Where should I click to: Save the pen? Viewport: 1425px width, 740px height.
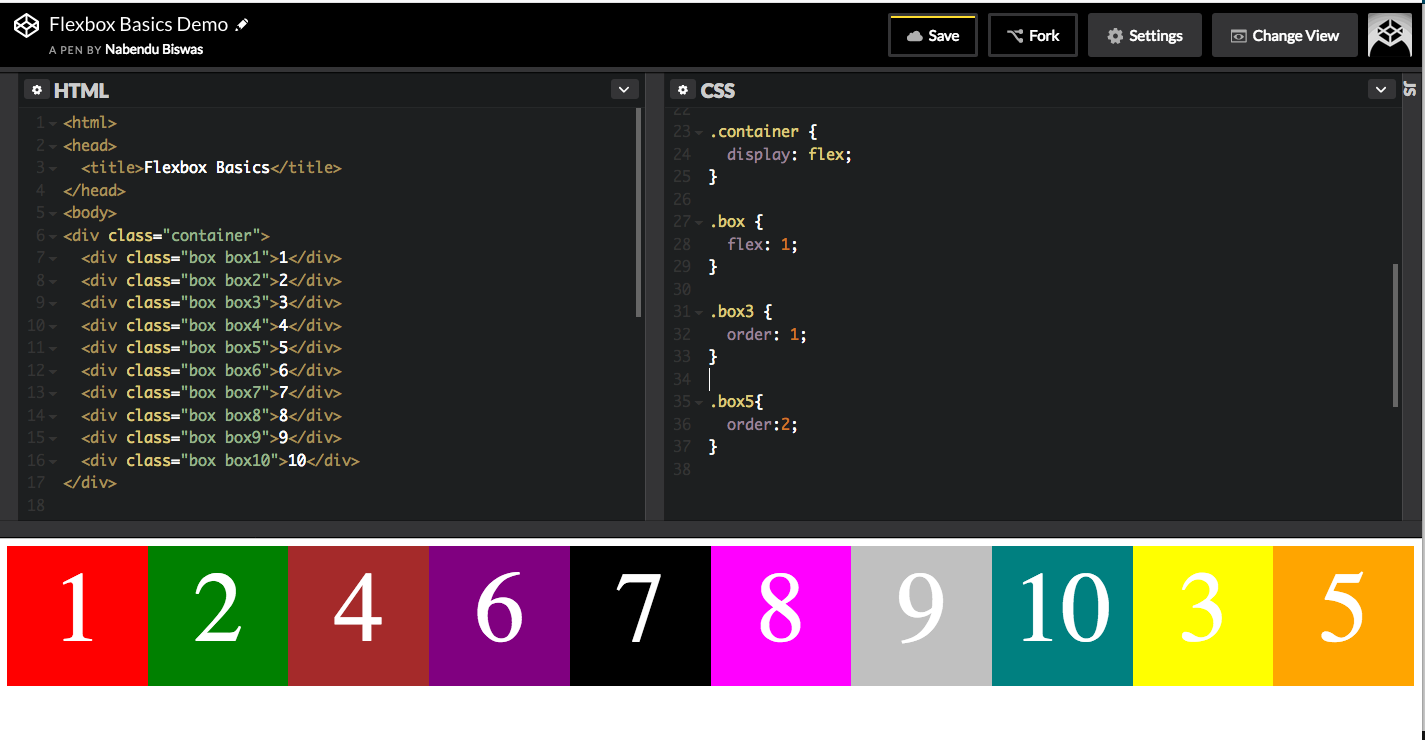pyautogui.click(x=932, y=35)
